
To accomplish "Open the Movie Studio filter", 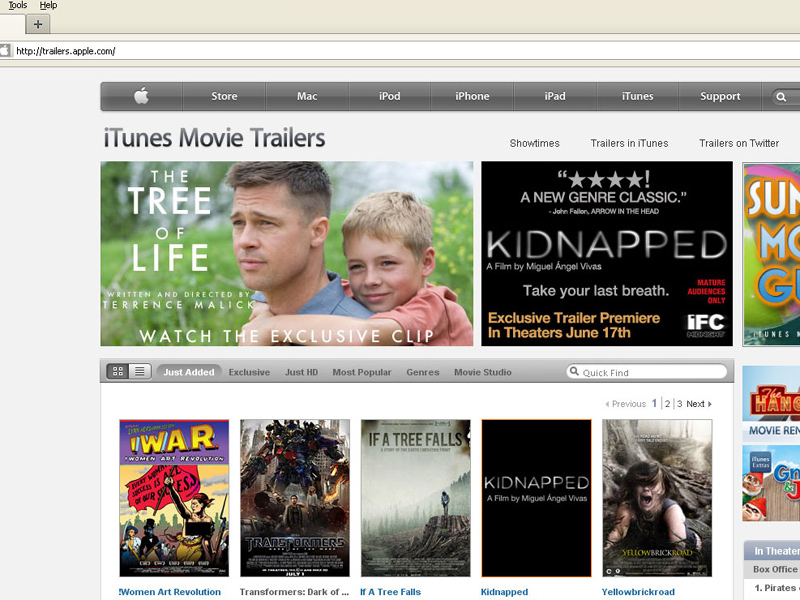I will (483, 372).
